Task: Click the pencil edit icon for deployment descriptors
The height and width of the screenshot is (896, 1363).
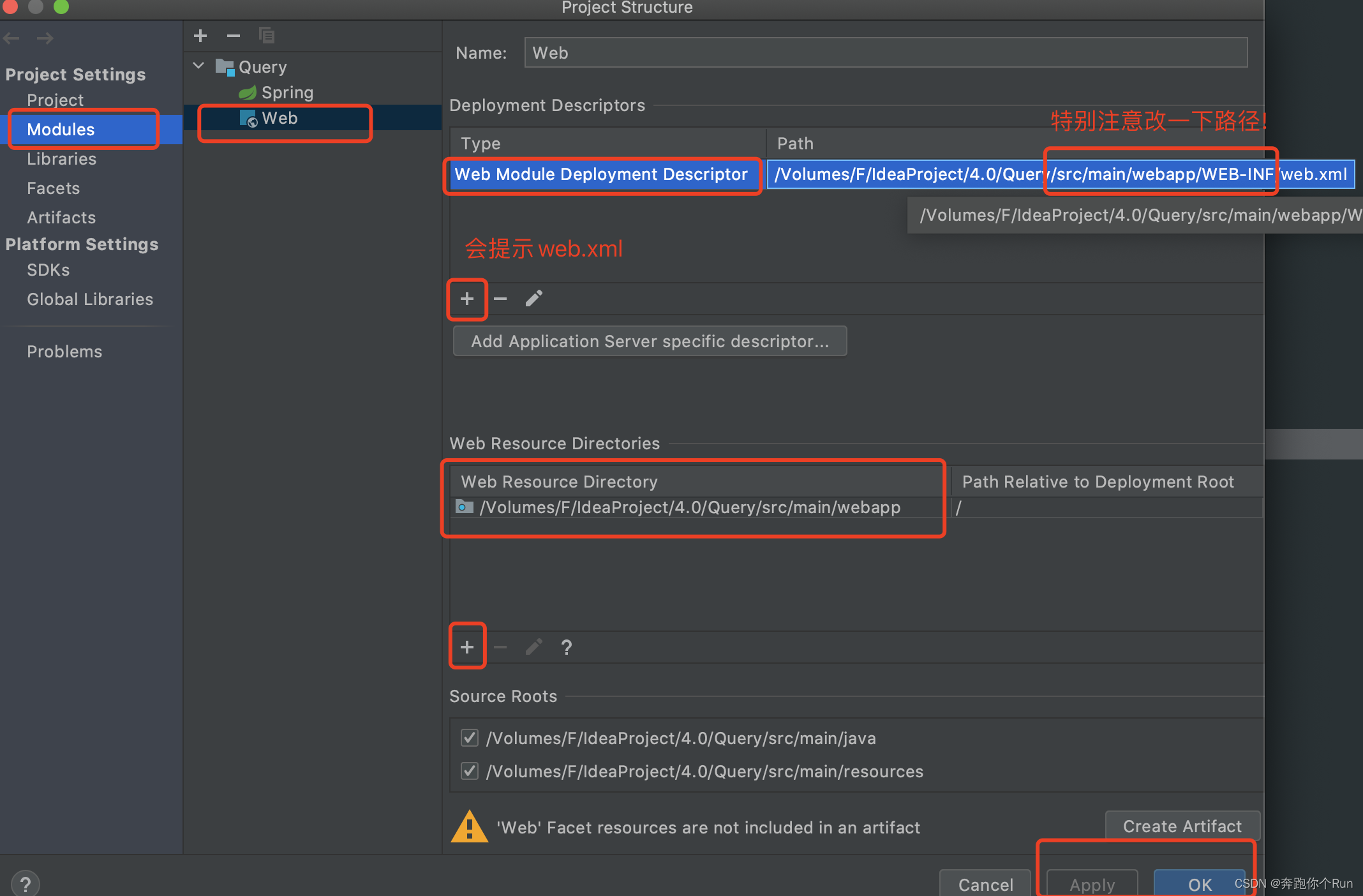Action: coord(533,297)
